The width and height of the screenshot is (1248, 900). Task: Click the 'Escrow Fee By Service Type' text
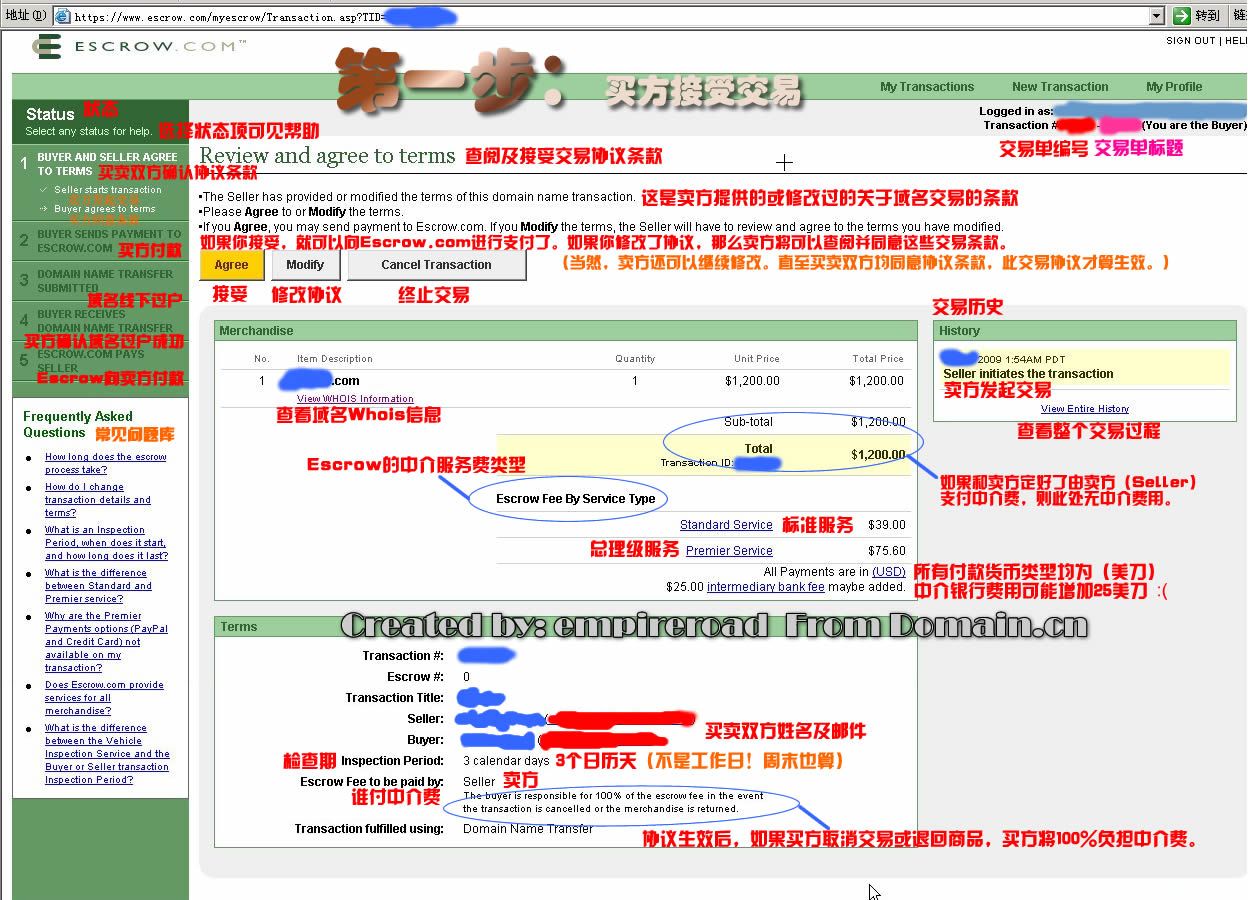[576, 499]
